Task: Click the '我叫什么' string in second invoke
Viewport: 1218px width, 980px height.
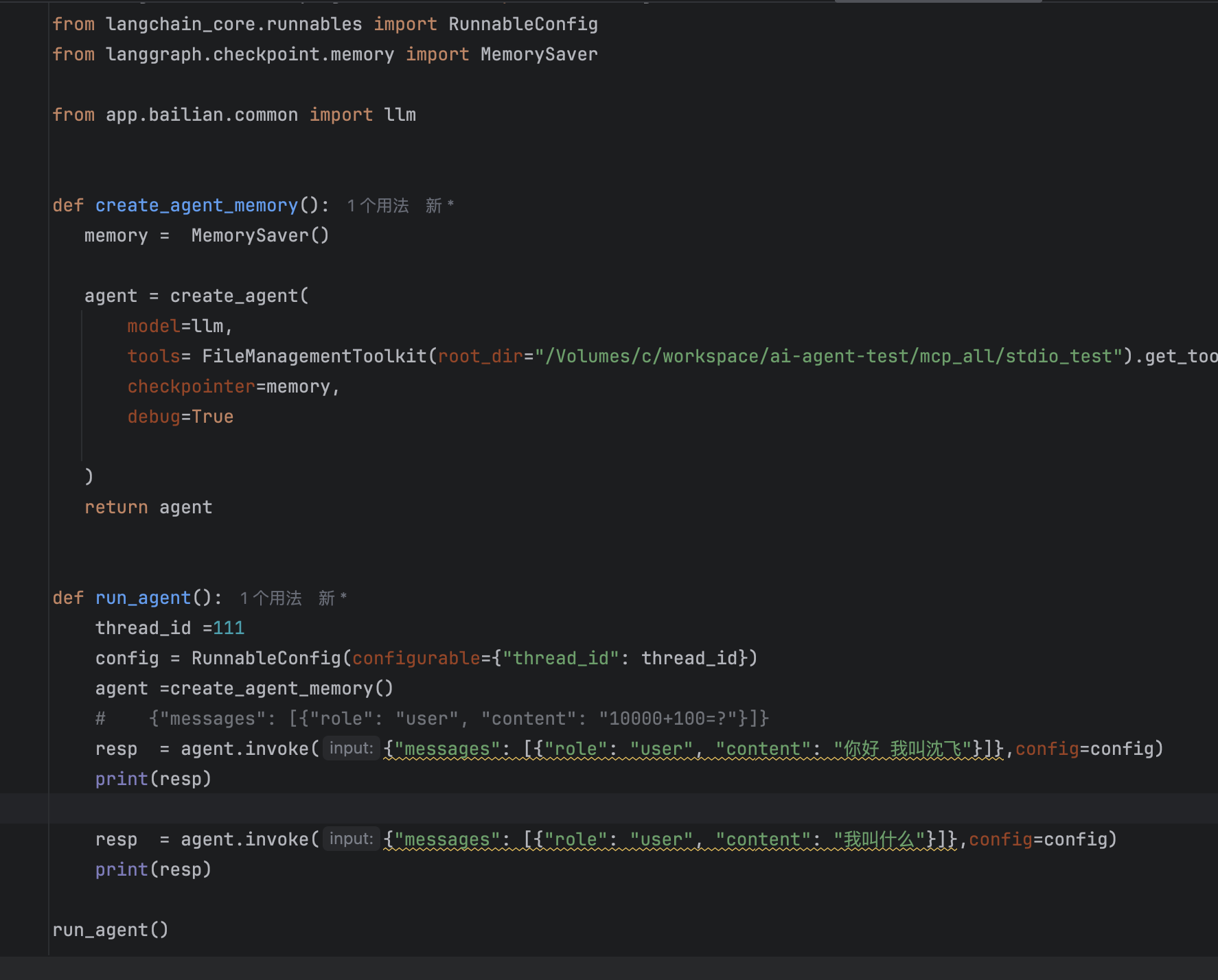Action: click(880, 839)
